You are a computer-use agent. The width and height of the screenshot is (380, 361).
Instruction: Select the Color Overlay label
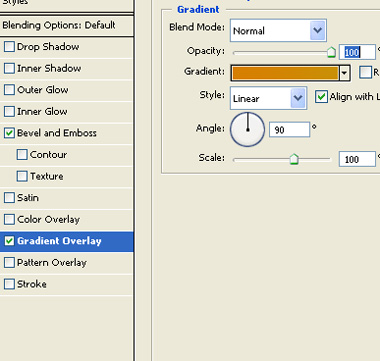pyautogui.click(x=48, y=219)
